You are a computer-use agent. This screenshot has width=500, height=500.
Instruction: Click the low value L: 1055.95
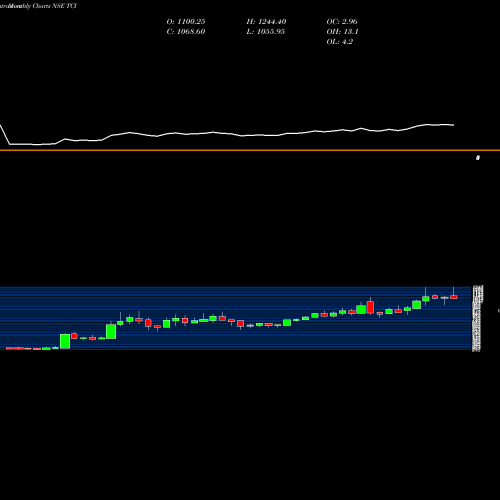click(x=265, y=32)
